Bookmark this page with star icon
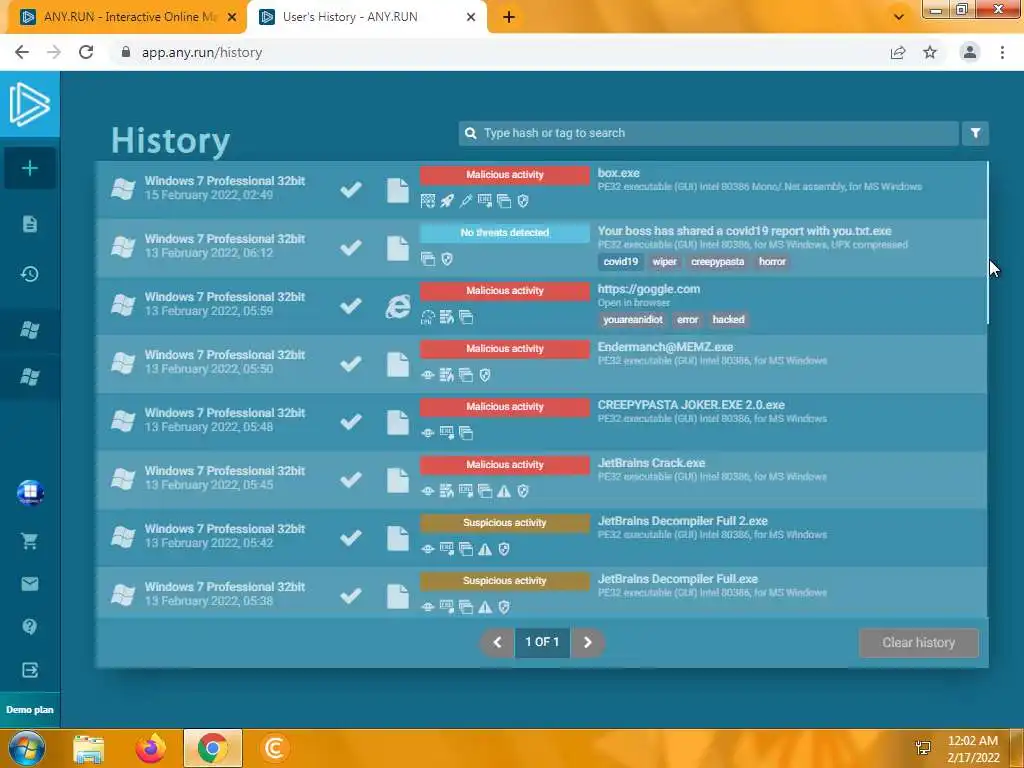1024x768 pixels. coord(930,52)
